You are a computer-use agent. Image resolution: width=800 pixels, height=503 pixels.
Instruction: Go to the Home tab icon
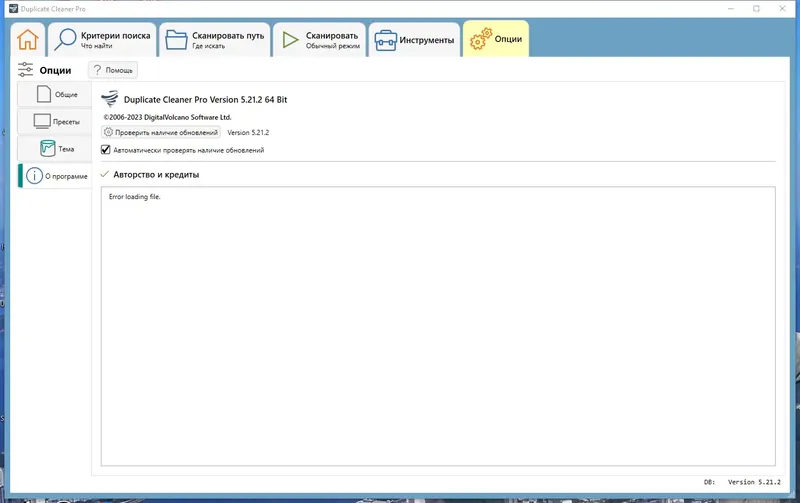(x=28, y=39)
